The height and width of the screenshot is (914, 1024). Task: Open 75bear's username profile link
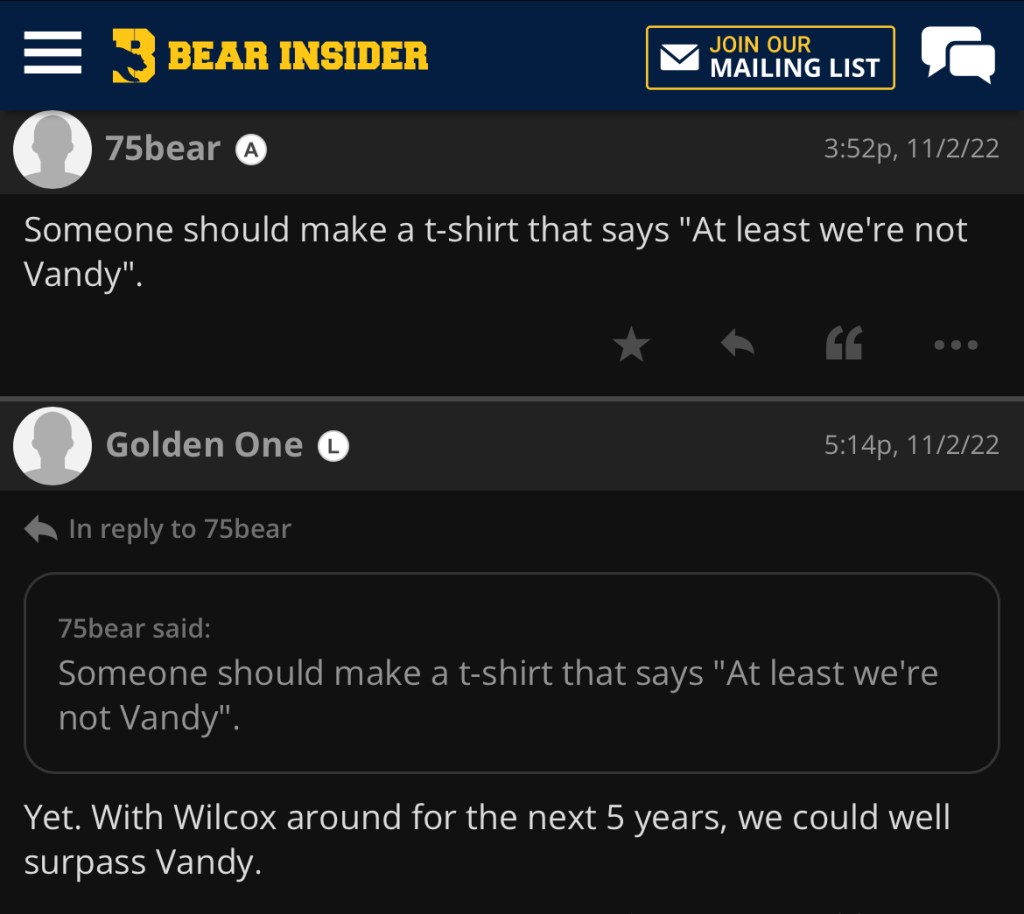pyautogui.click(x=163, y=149)
